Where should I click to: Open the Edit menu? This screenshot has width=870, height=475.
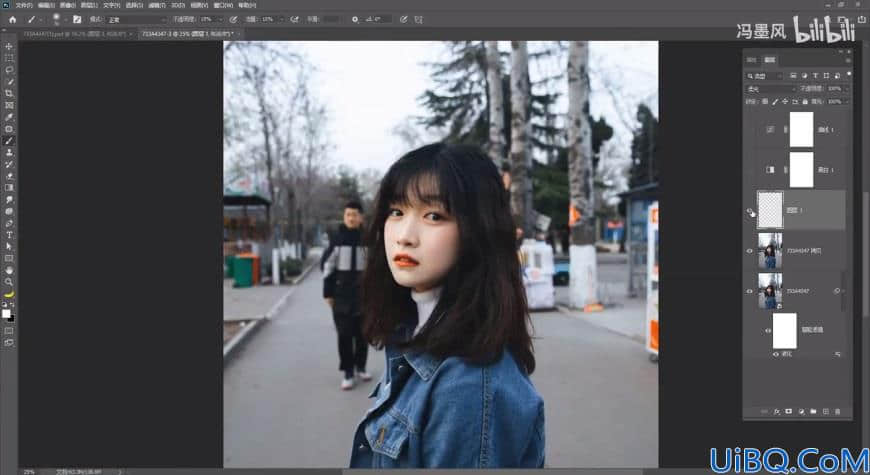(x=46, y=5)
